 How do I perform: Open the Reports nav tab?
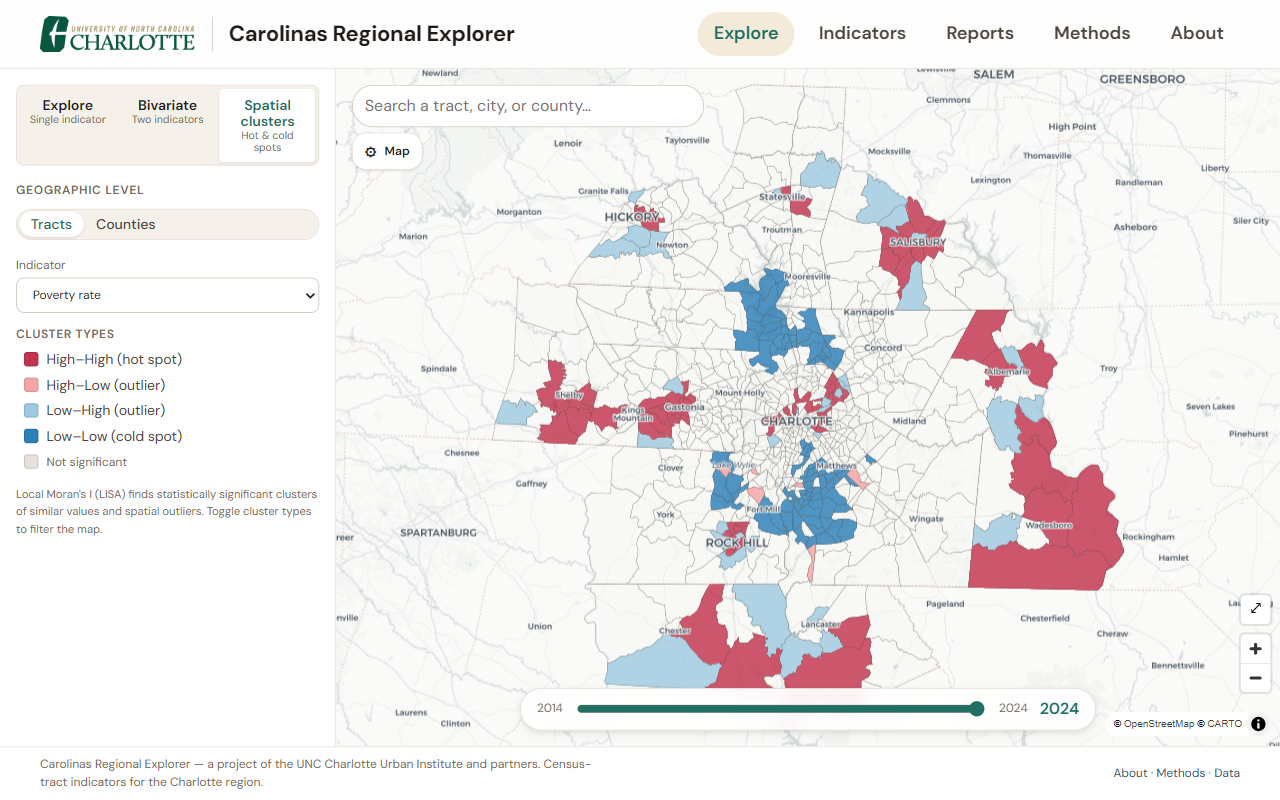[980, 33]
